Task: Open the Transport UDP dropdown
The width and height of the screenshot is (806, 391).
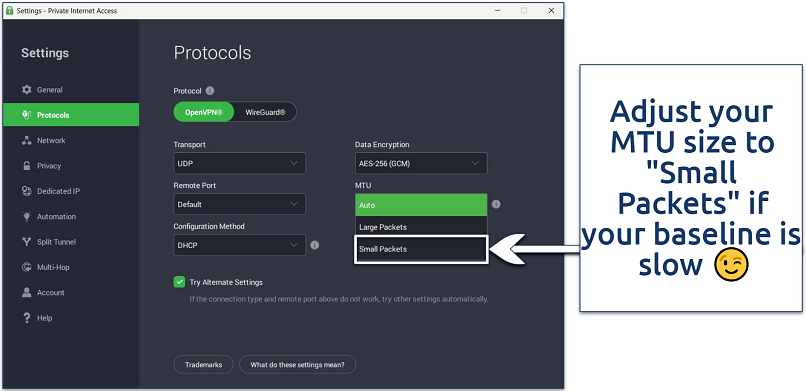Action: pos(240,163)
